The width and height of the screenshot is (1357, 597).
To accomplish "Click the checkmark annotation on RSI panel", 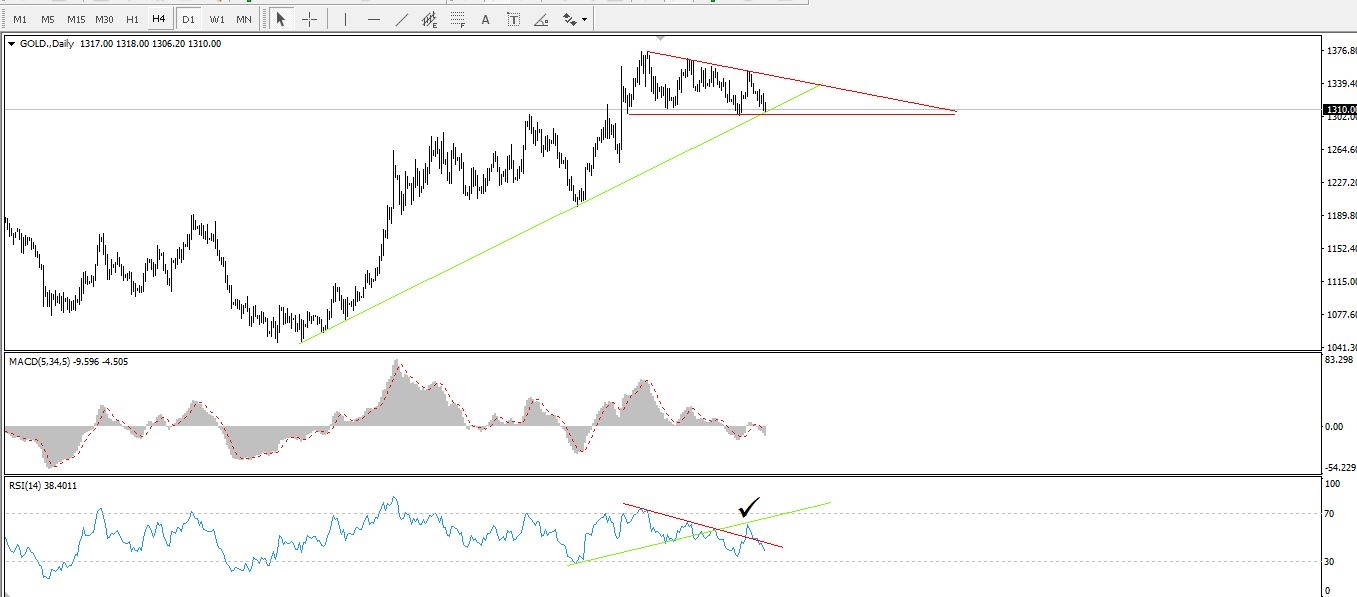I will [750, 507].
